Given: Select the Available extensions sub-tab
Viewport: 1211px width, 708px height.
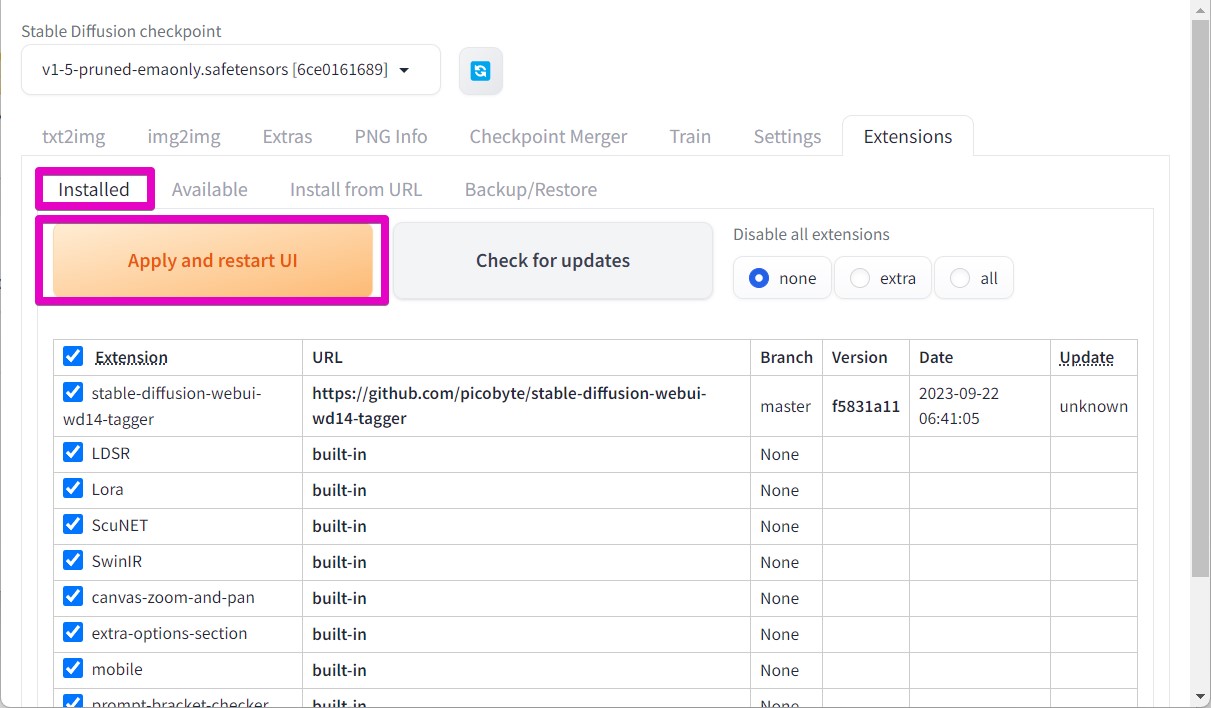Looking at the screenshot, I should 209,190.
